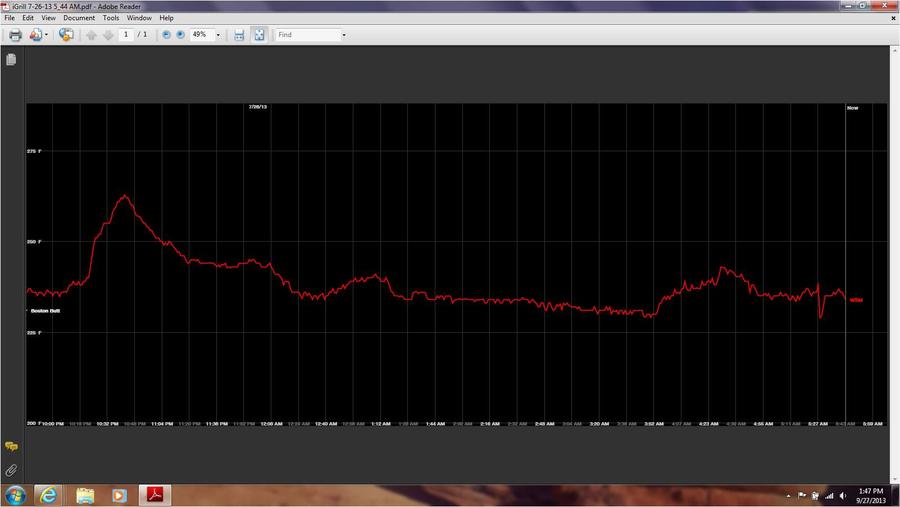Go to the next page using down arrow
Image resolution: width=900 pixels, height=507 pixels.
107,35
